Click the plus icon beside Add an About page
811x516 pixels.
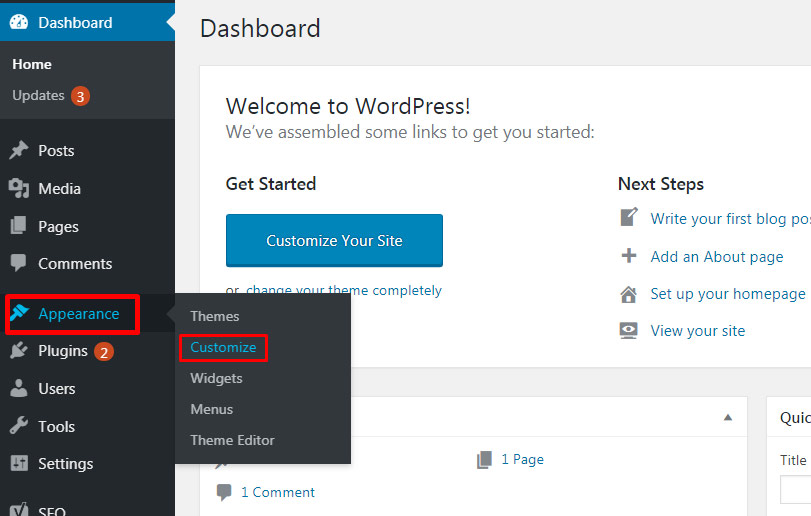[x=629, y=255]
